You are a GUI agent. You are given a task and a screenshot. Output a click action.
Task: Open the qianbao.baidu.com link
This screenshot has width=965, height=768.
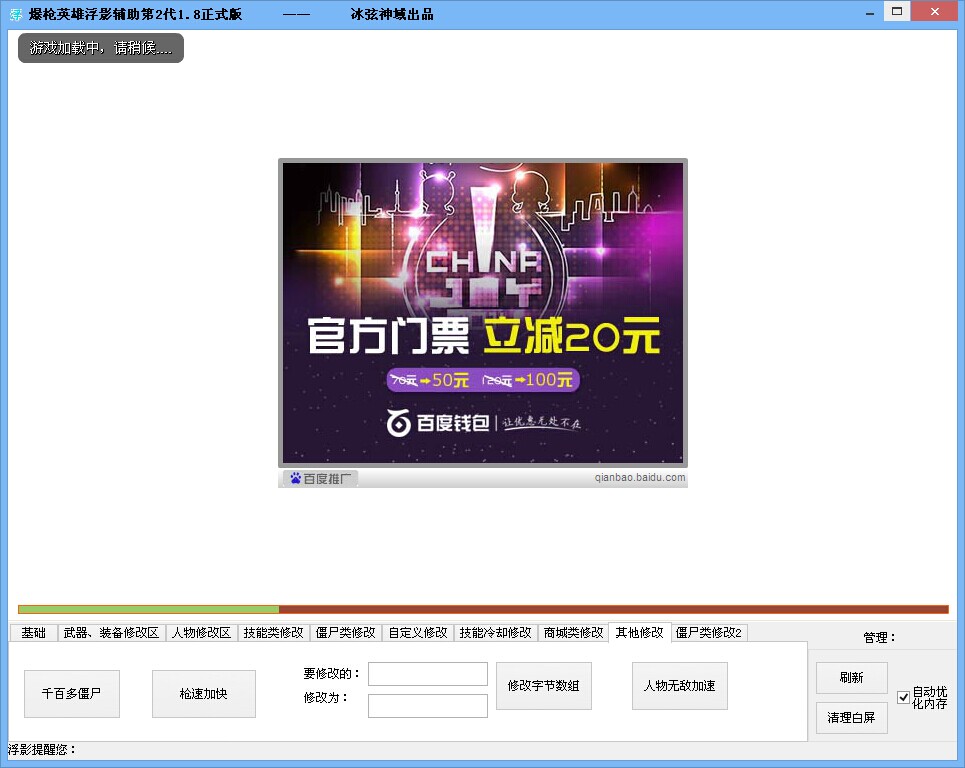point(639,478)
